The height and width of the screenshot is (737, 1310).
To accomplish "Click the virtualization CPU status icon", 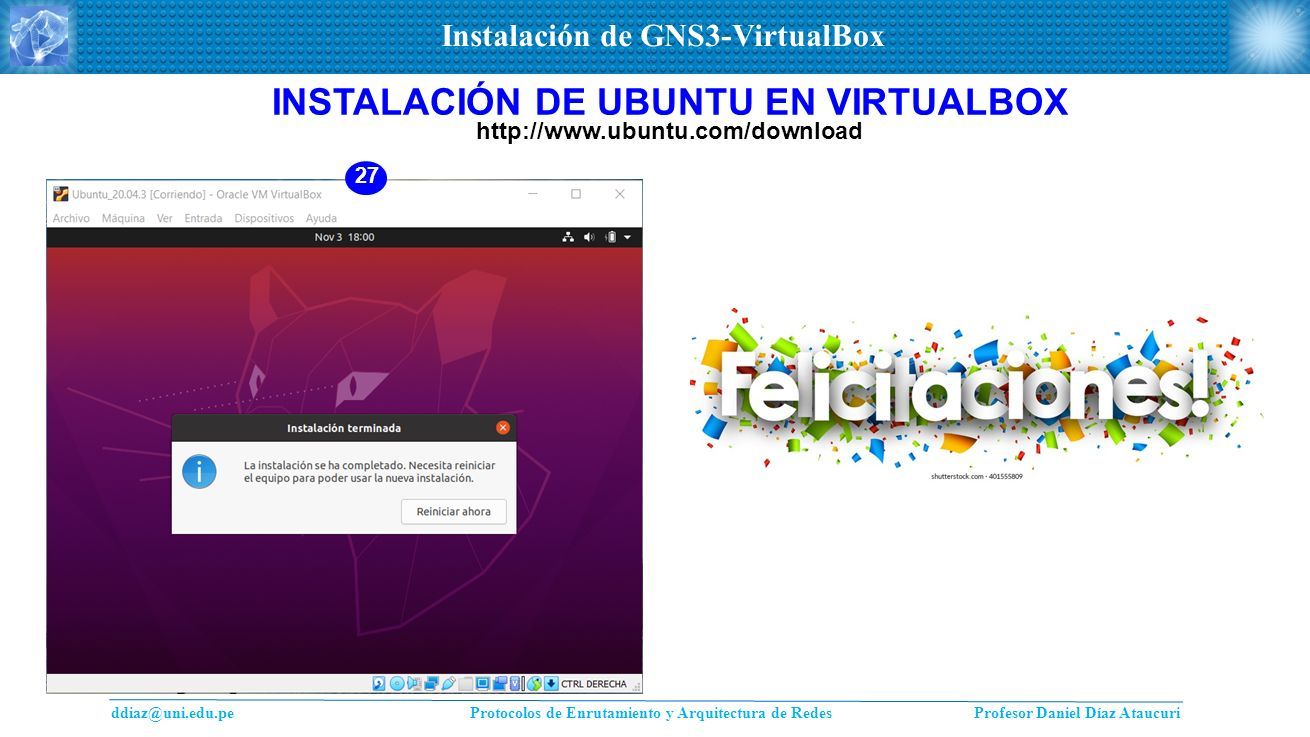I will click(515, 684).
